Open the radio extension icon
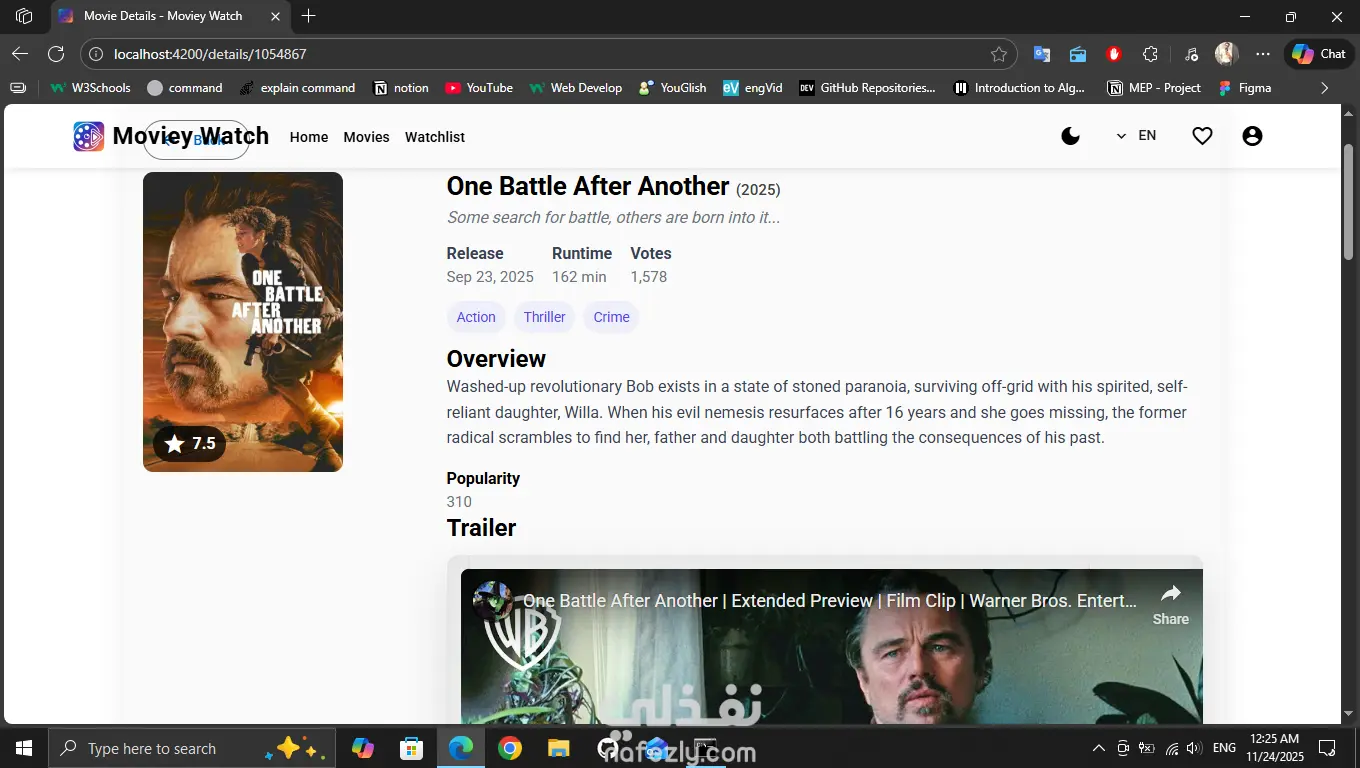 (x=1078, y=54)
